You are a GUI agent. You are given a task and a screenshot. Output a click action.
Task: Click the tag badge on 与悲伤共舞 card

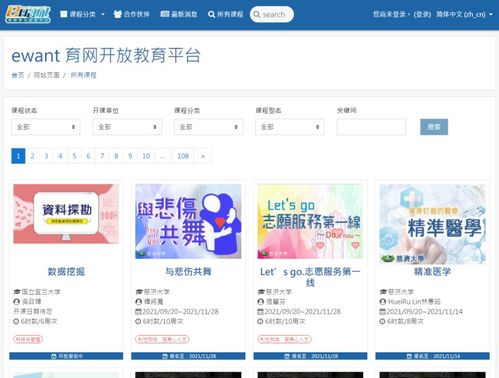[162, 339]
